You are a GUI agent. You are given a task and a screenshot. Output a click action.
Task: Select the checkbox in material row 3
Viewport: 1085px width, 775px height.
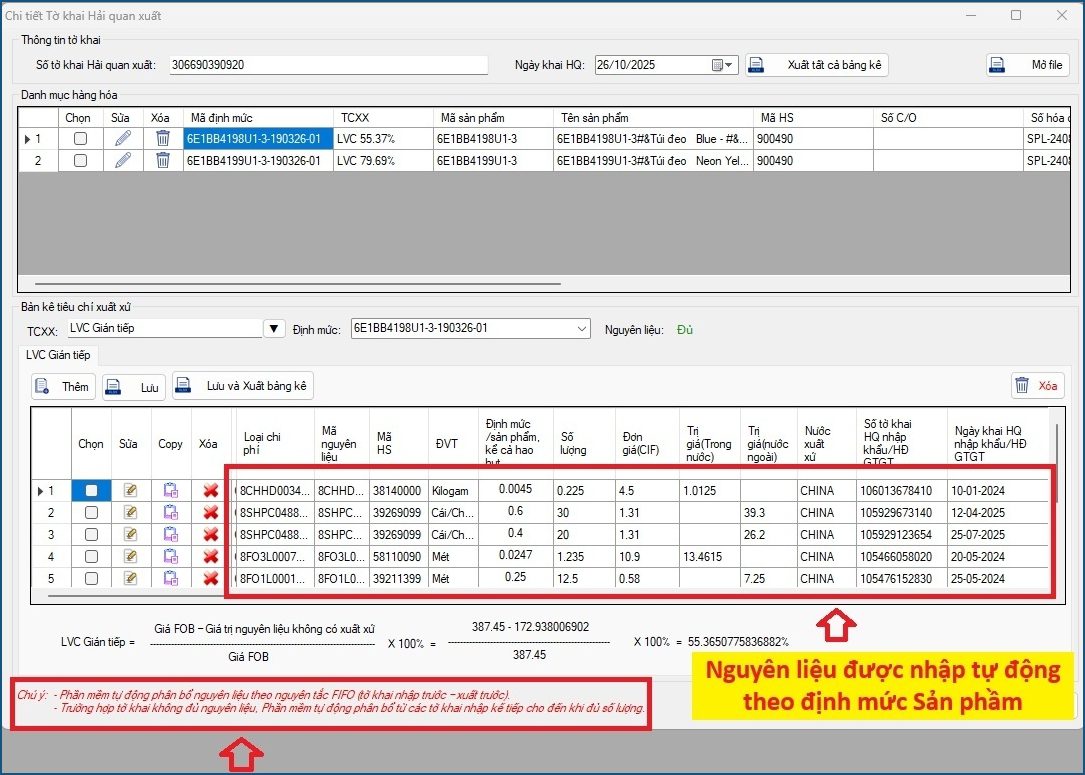click(x=92, y=535)
